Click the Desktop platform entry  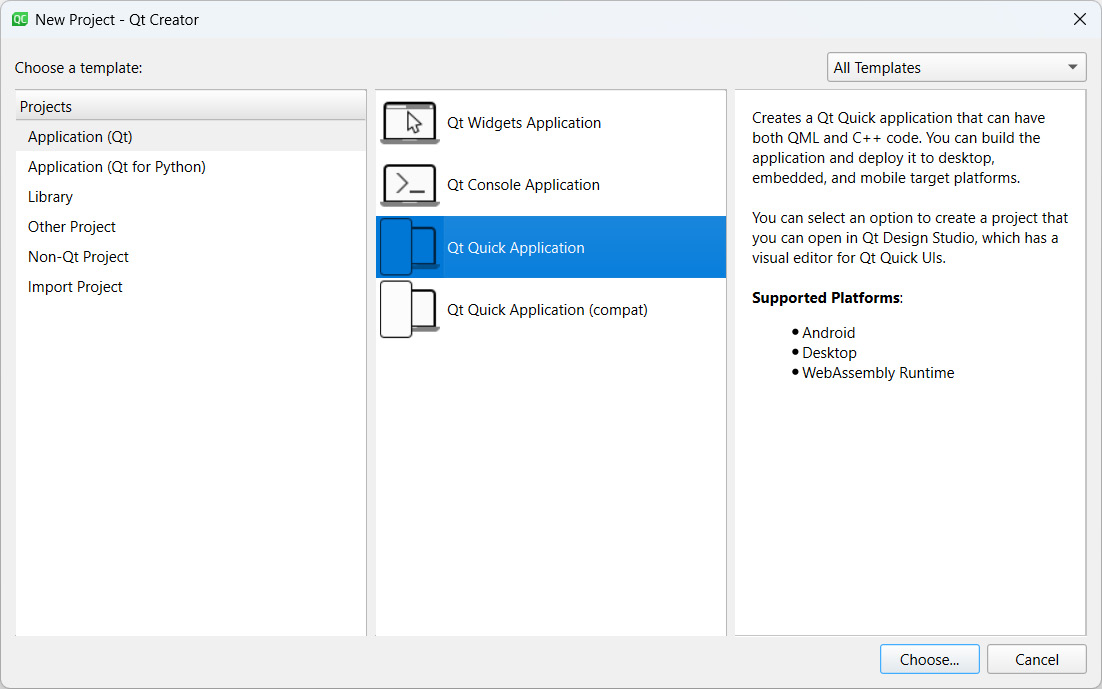829,352
